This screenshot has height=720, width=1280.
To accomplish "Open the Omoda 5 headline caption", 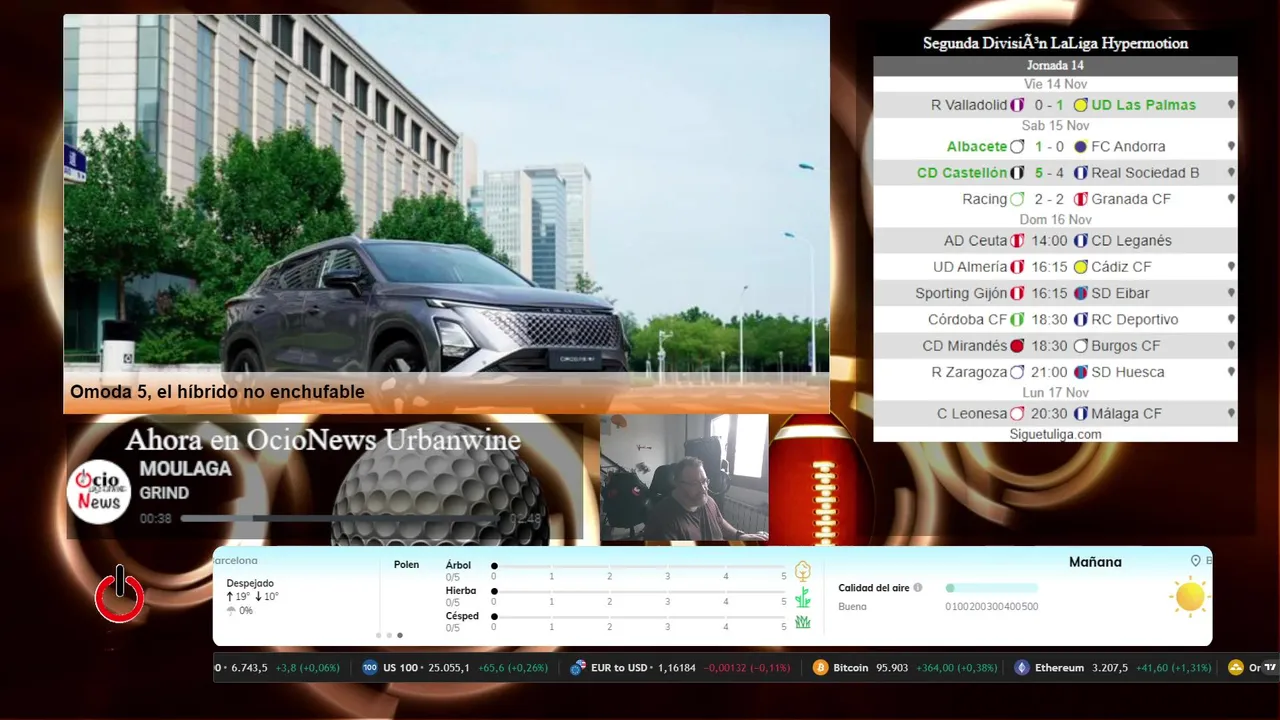I will pos(217,392).
